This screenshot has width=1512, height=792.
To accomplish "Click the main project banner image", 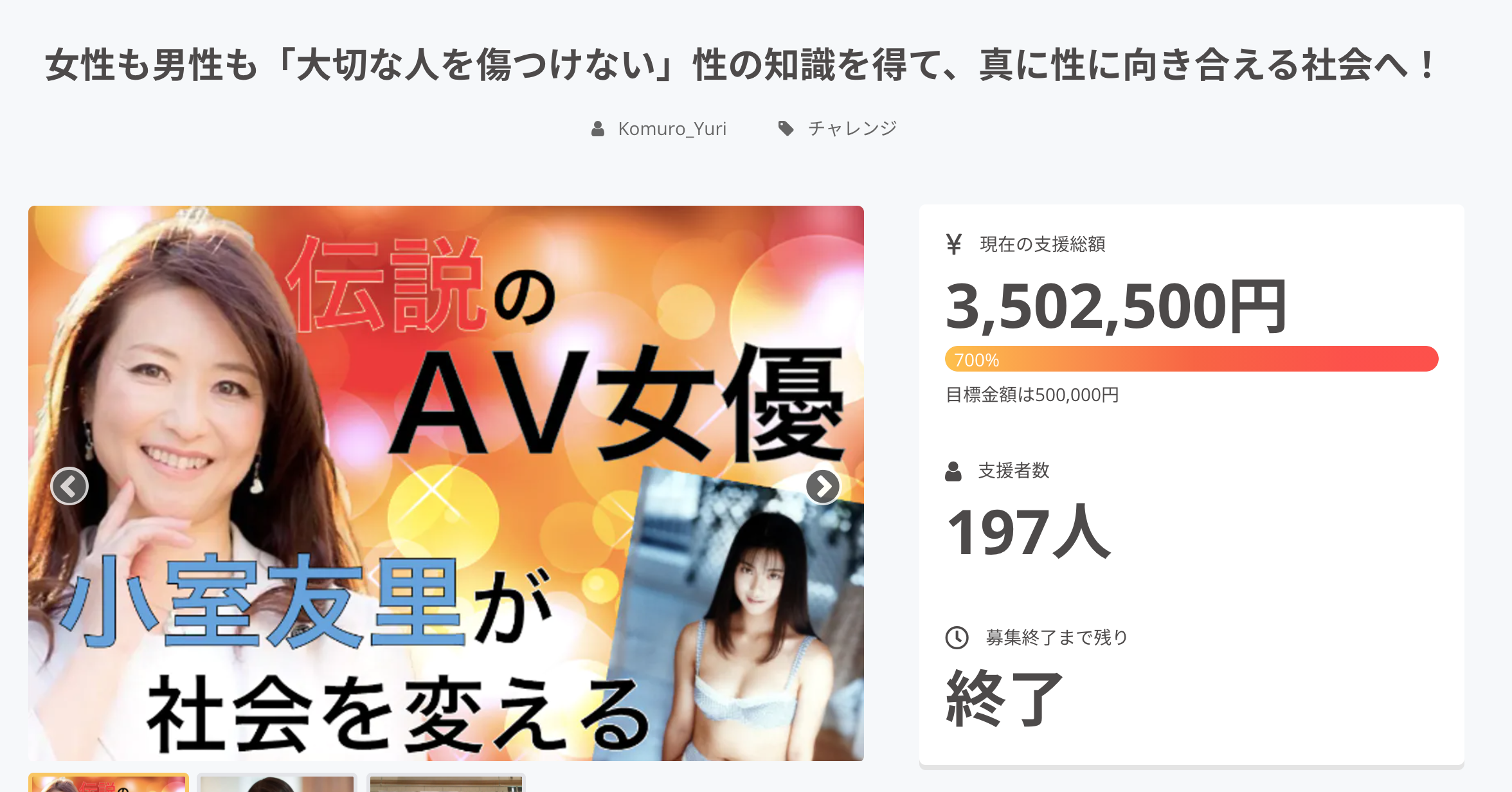I will pos(446,483).
